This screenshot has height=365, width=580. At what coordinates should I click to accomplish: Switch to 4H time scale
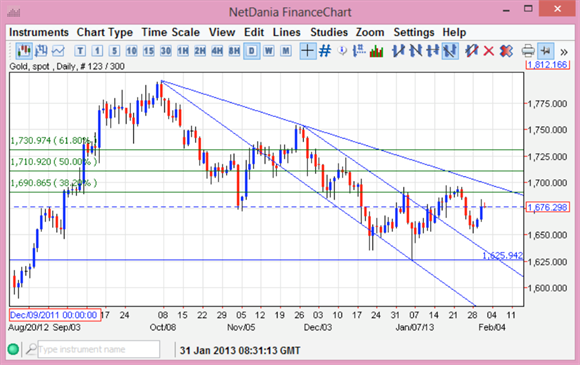[217, 51]
